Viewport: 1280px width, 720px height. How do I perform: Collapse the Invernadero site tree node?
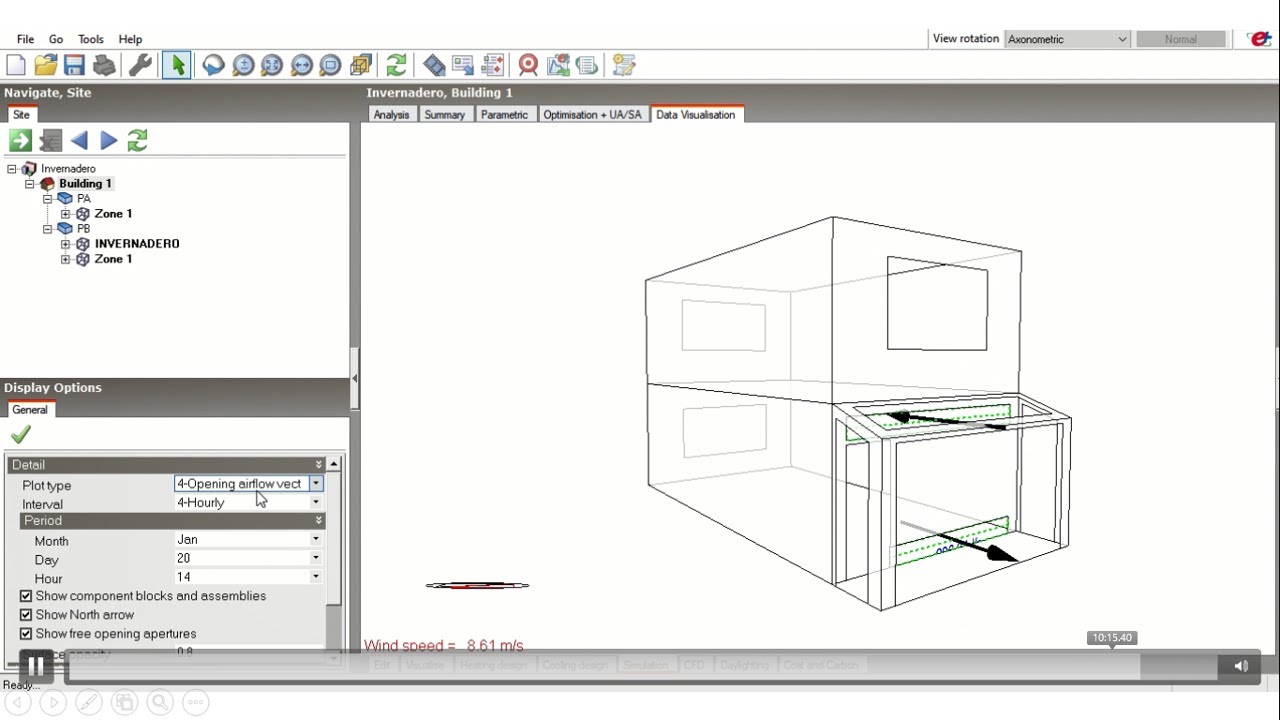click(12, 169)
